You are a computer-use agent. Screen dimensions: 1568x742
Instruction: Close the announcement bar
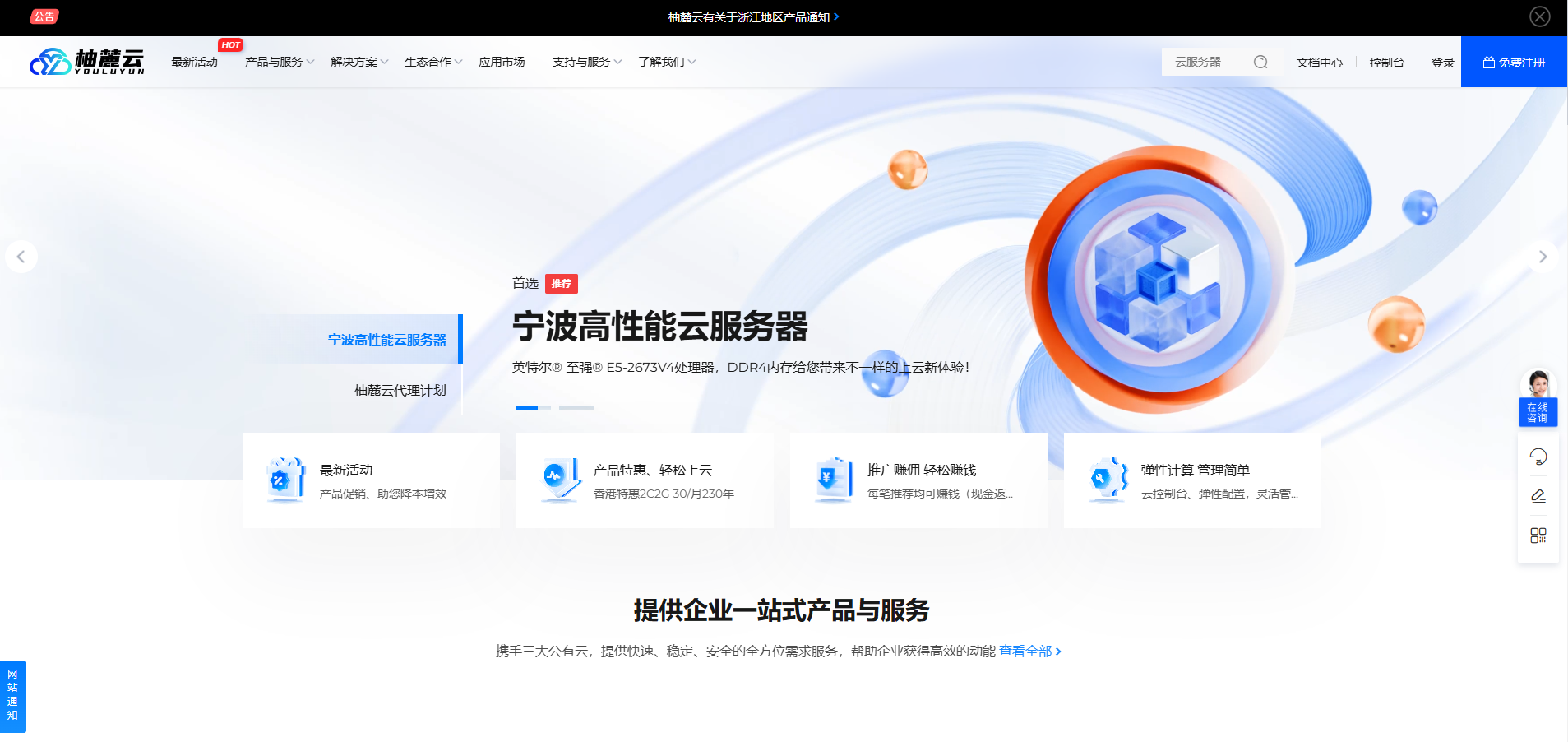pyautogui.click(x=1539, y=16)
